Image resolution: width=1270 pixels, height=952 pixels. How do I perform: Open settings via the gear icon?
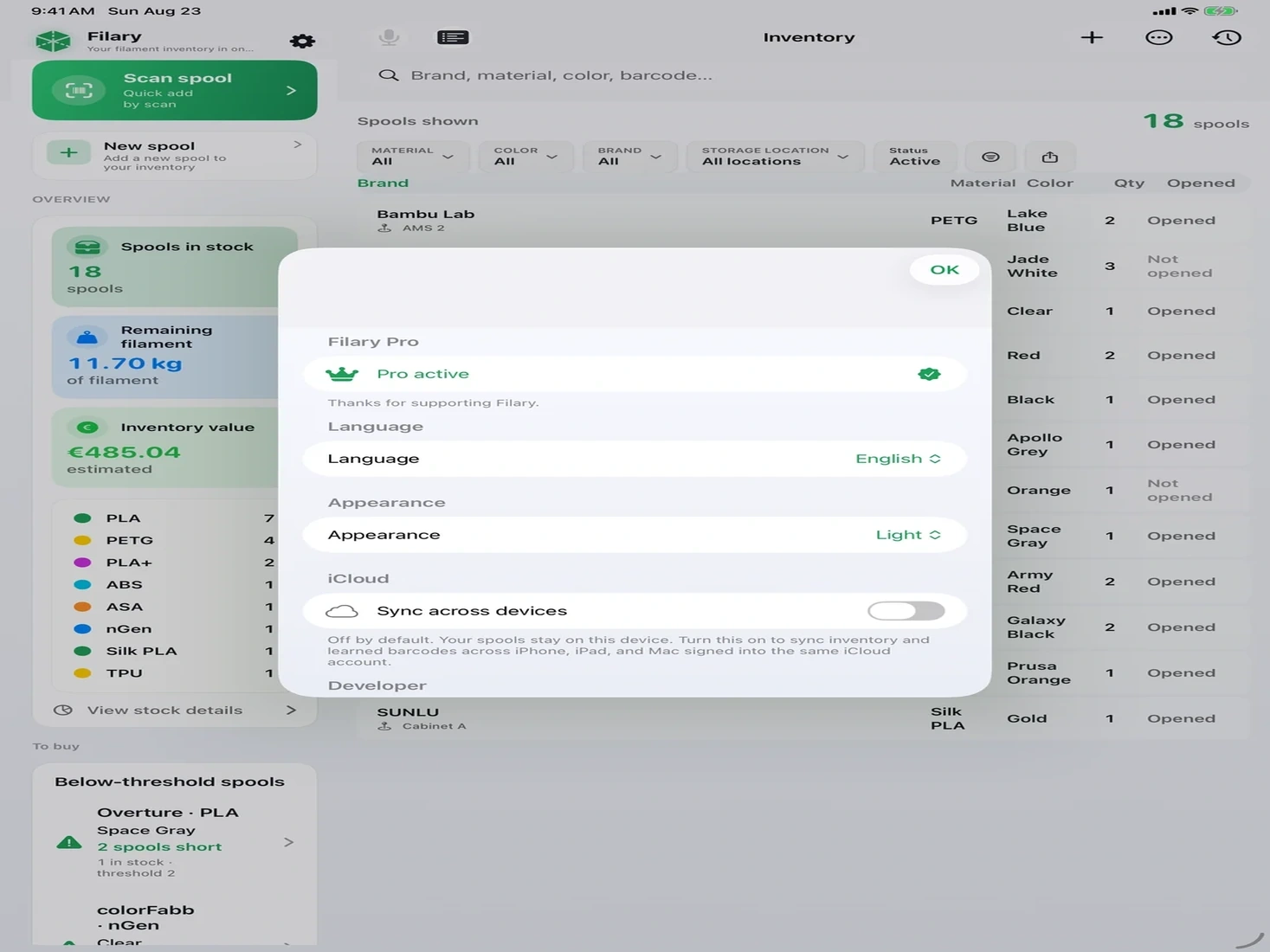[302, 41]
